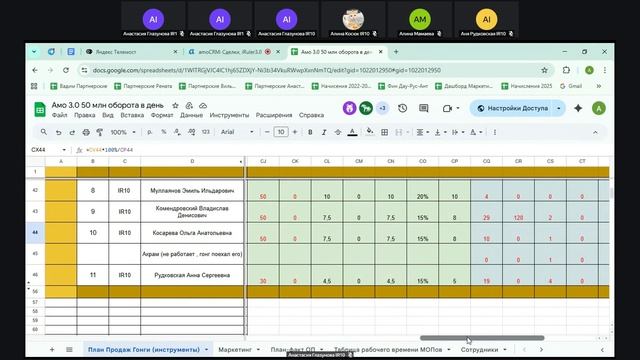
Task: Toggle strikethrough formatting
Action: (338, 132)
